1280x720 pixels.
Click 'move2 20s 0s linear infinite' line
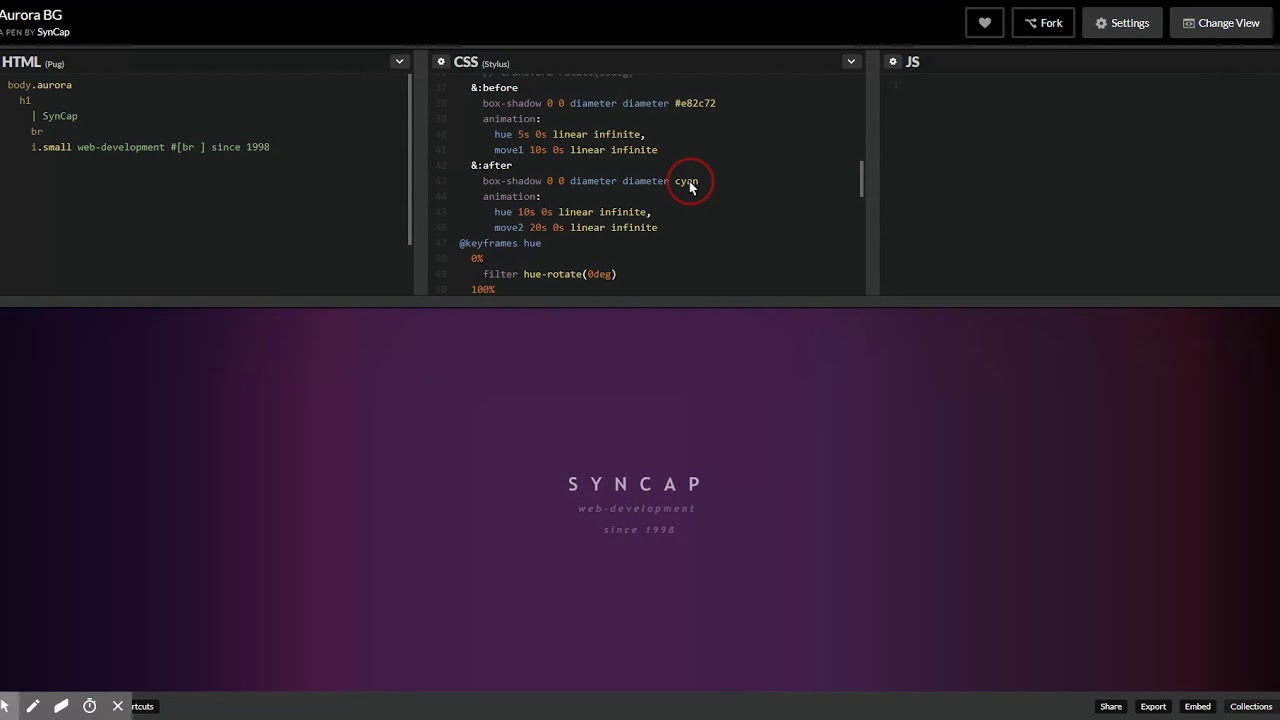click(576, 228)
